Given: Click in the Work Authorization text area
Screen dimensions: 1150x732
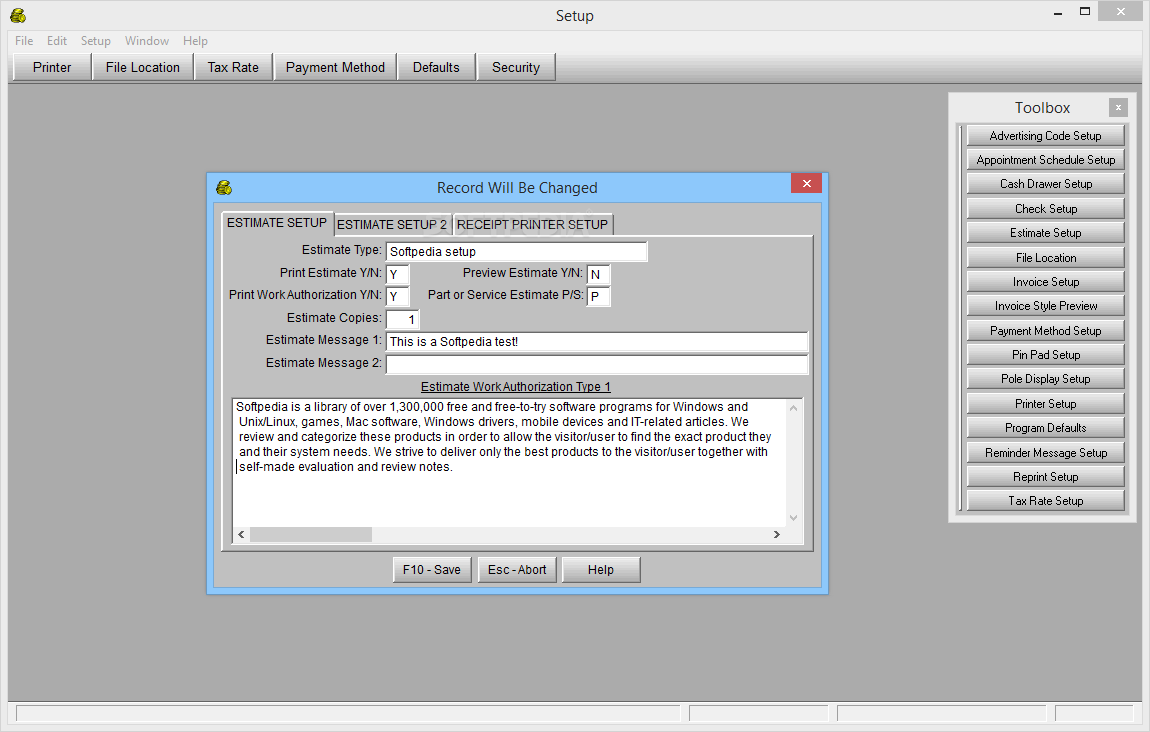Looking at the screenshot, I should [x=509, y=463].
